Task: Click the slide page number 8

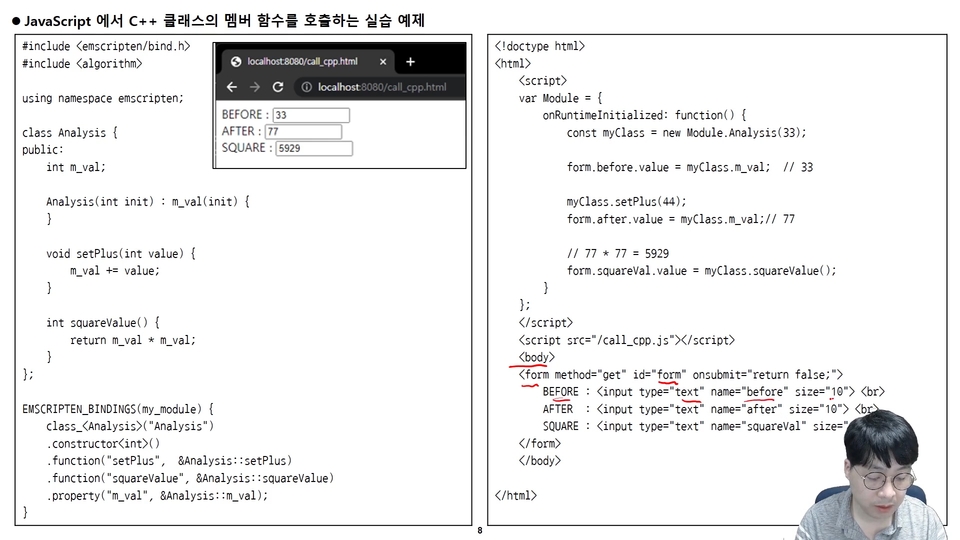Action: coord(480,531)
